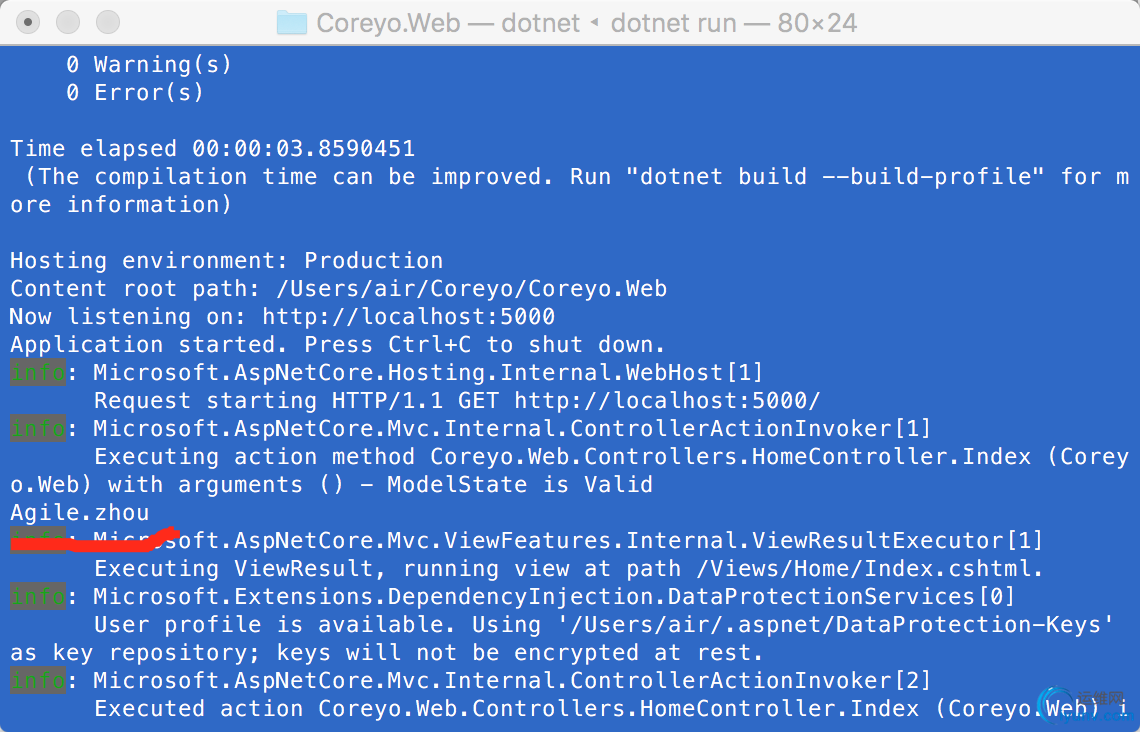Click the Hosting environment: Production line
Image resolution: width=1140 pixels, height=732 pixels.
[227, 260]
